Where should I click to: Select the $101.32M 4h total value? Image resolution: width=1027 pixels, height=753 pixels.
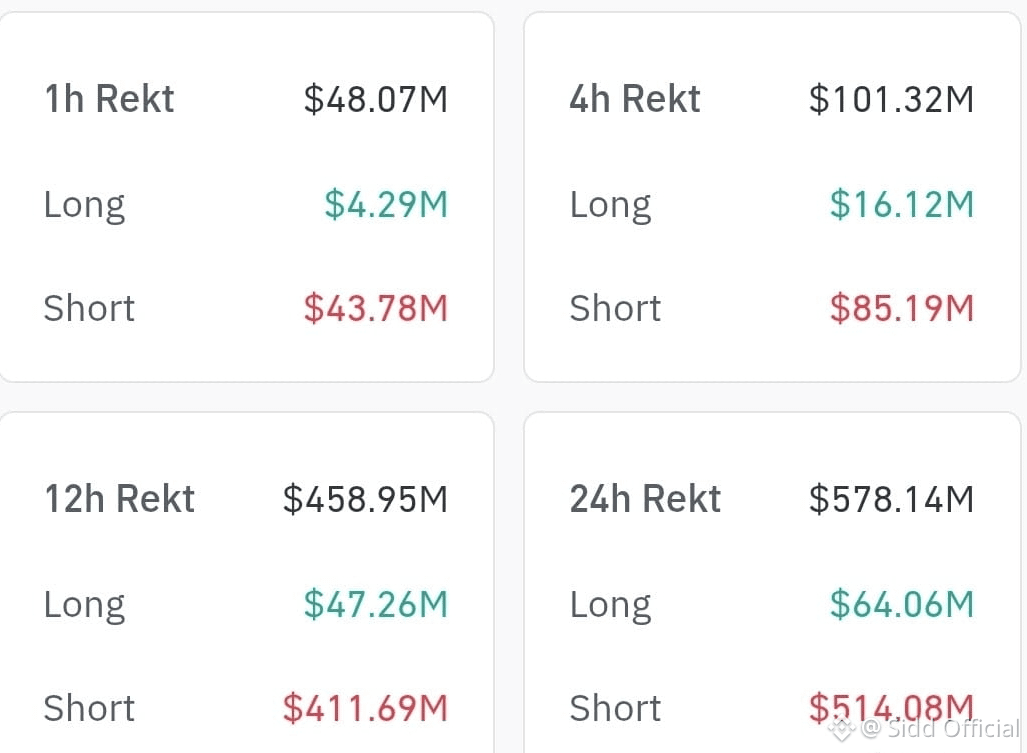pos(891,100)
